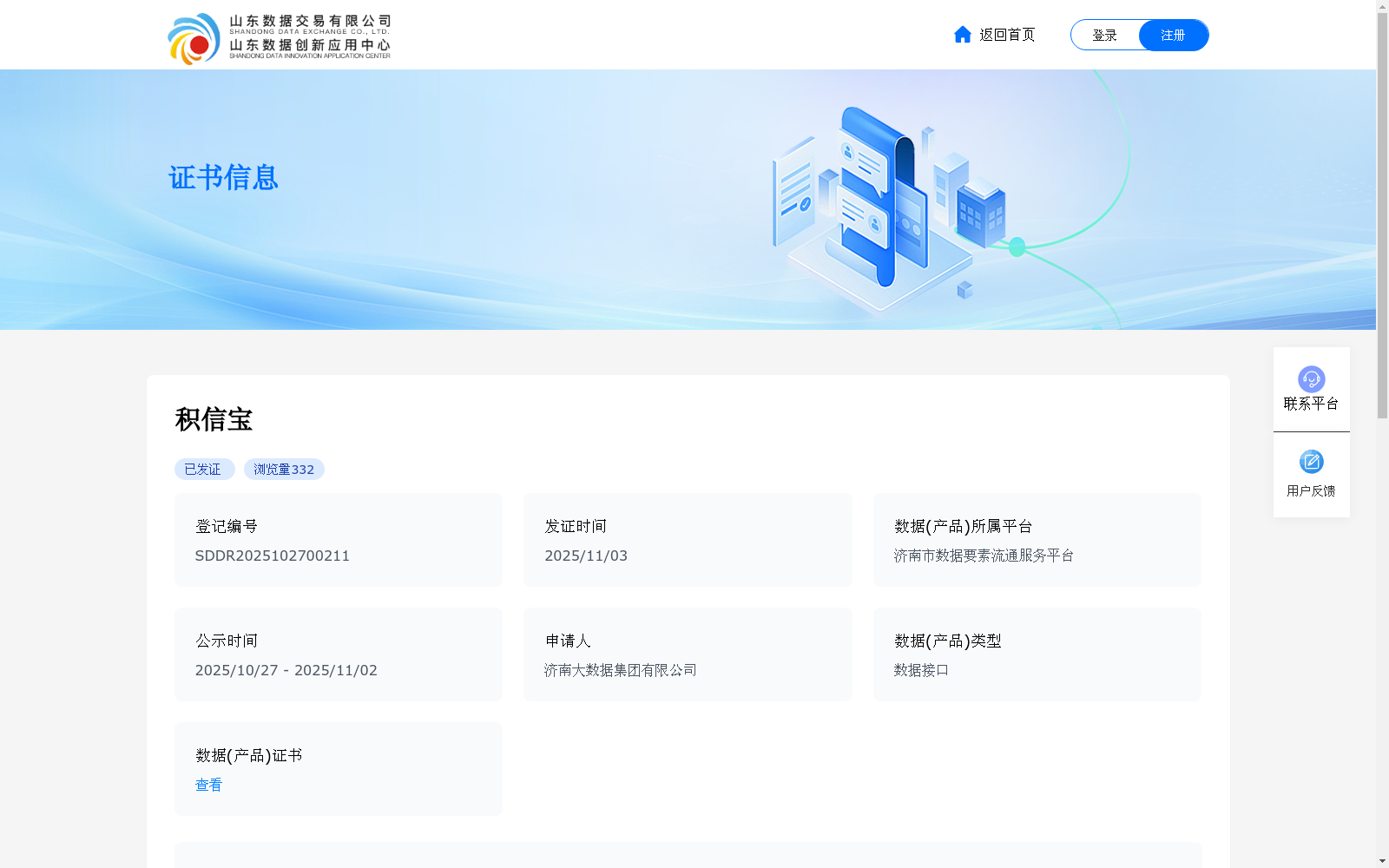Click applicant 济南大数据集团有限公司
This screenshot has height=868, width=1389.
tap(620, 670)
